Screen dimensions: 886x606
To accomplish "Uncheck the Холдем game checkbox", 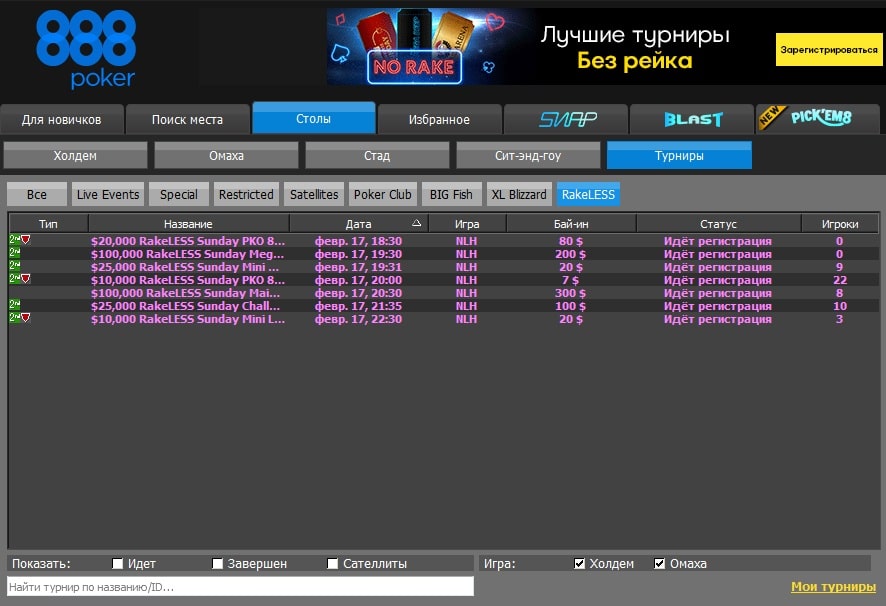I will pyautogui.click(x=579, y=564).
